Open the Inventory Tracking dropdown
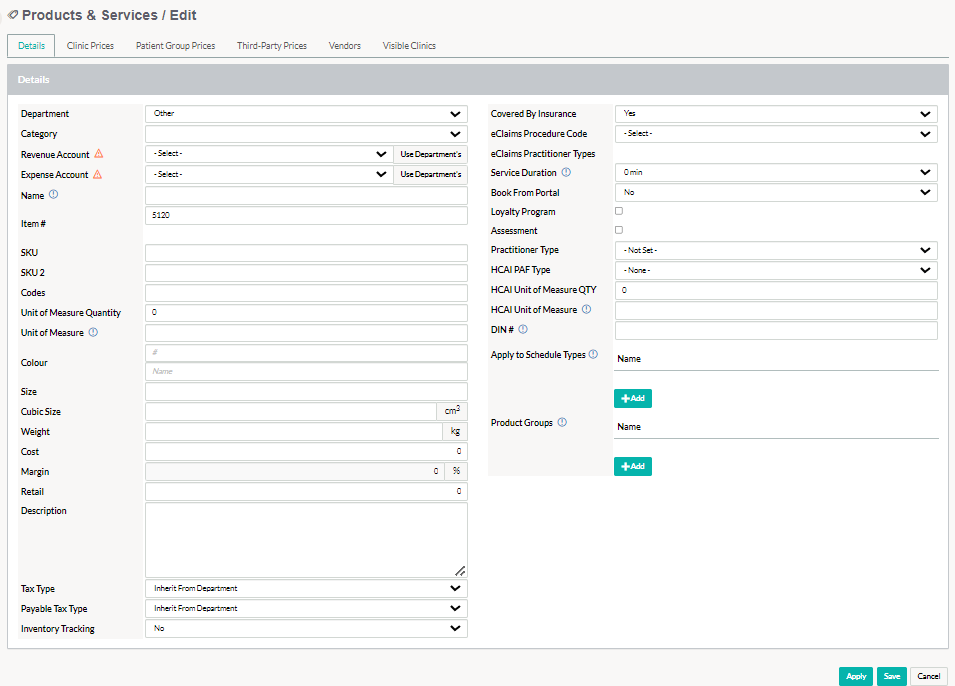Viewport: 955px width, 686px height. (306, 629)
